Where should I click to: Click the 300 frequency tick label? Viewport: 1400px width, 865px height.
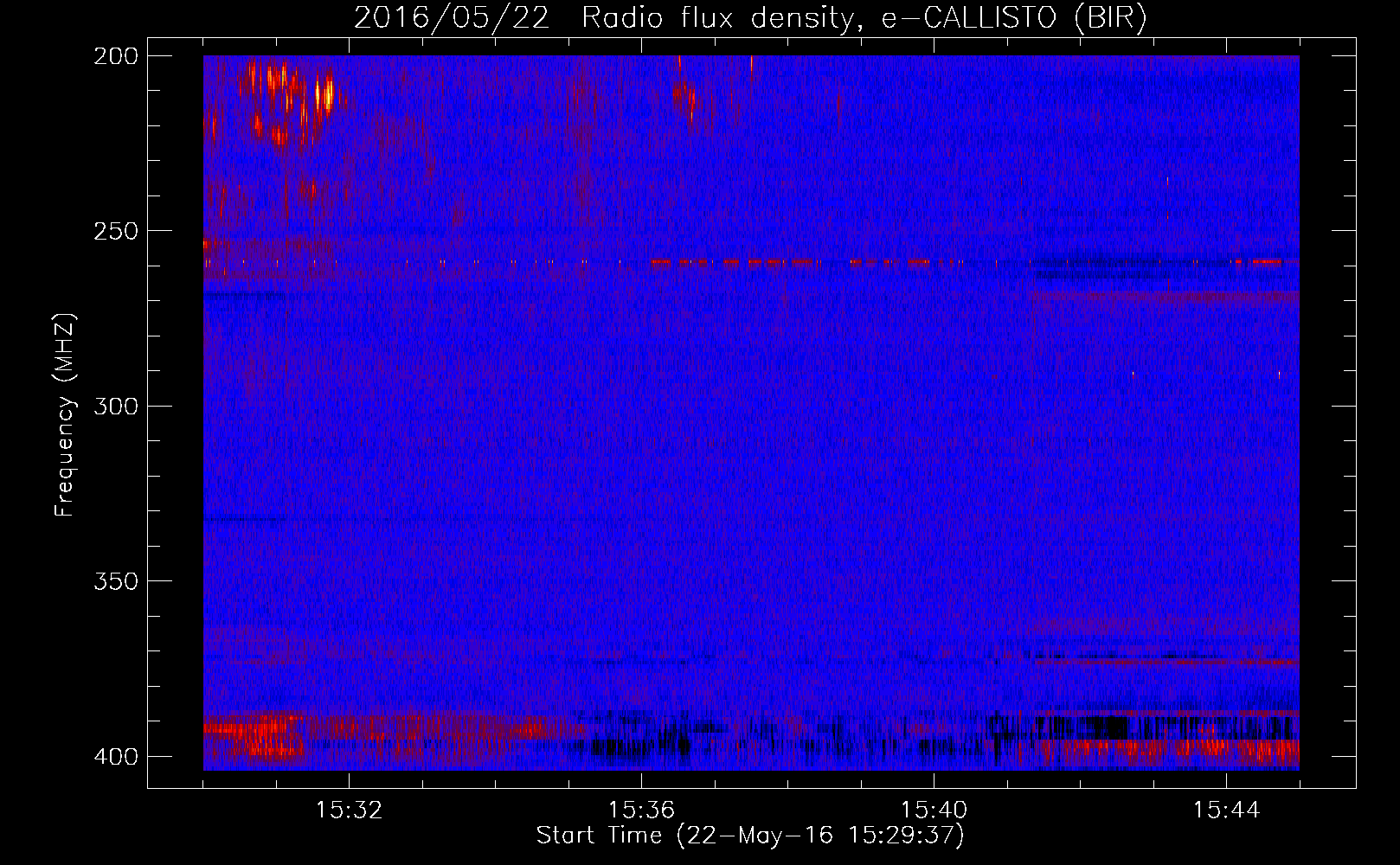[x=115, y=406]
